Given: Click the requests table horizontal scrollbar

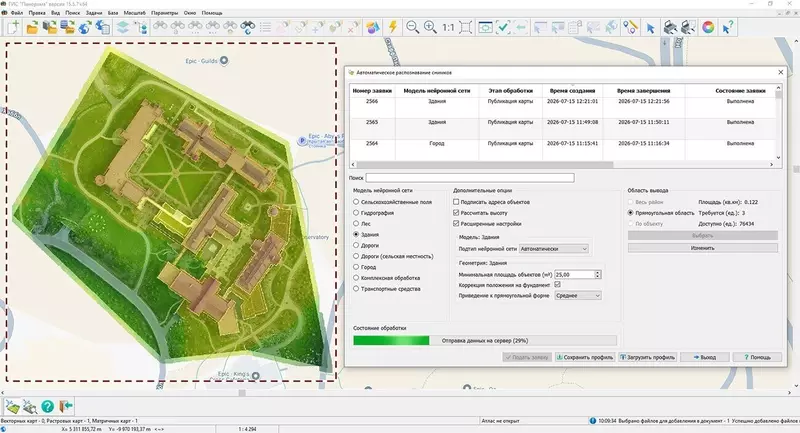Looking at the screenshot, I should 485,165.
